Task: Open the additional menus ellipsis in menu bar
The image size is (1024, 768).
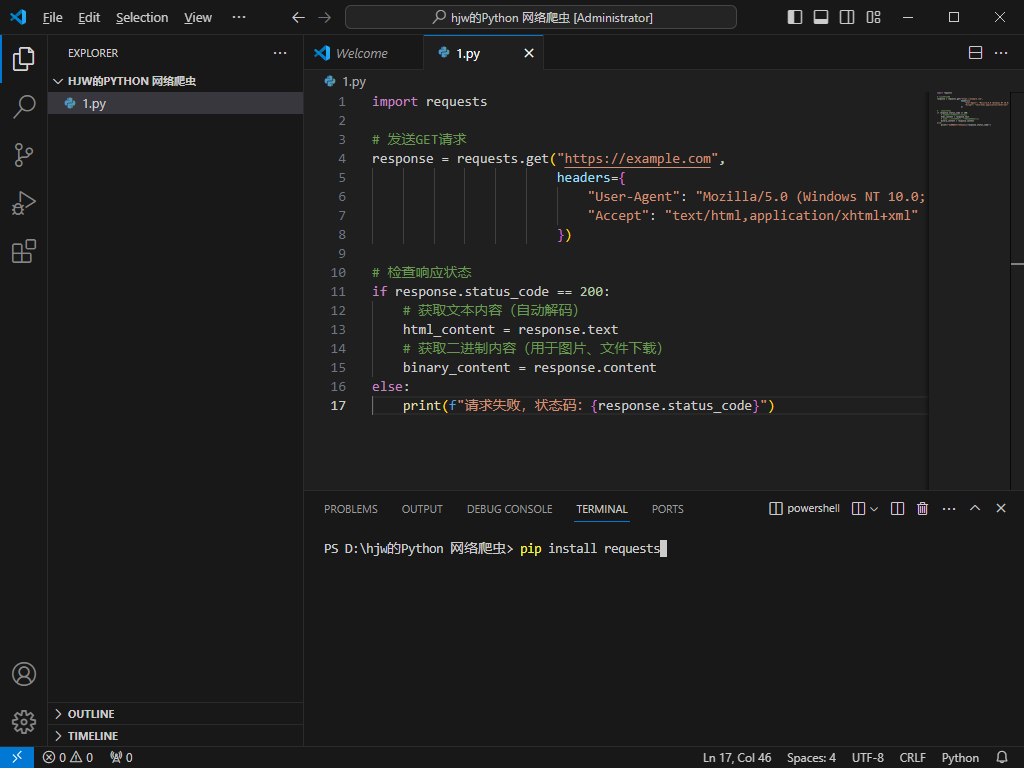Action: 239,18
